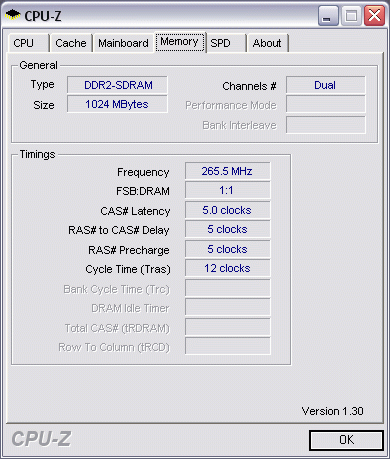
Task: Click the CAS# Latency label
Action: pos(135,211)
